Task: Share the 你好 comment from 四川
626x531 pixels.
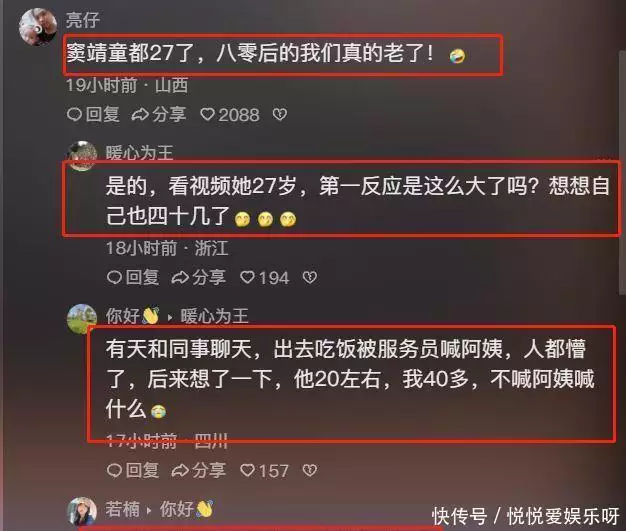Action: [198, 471]
